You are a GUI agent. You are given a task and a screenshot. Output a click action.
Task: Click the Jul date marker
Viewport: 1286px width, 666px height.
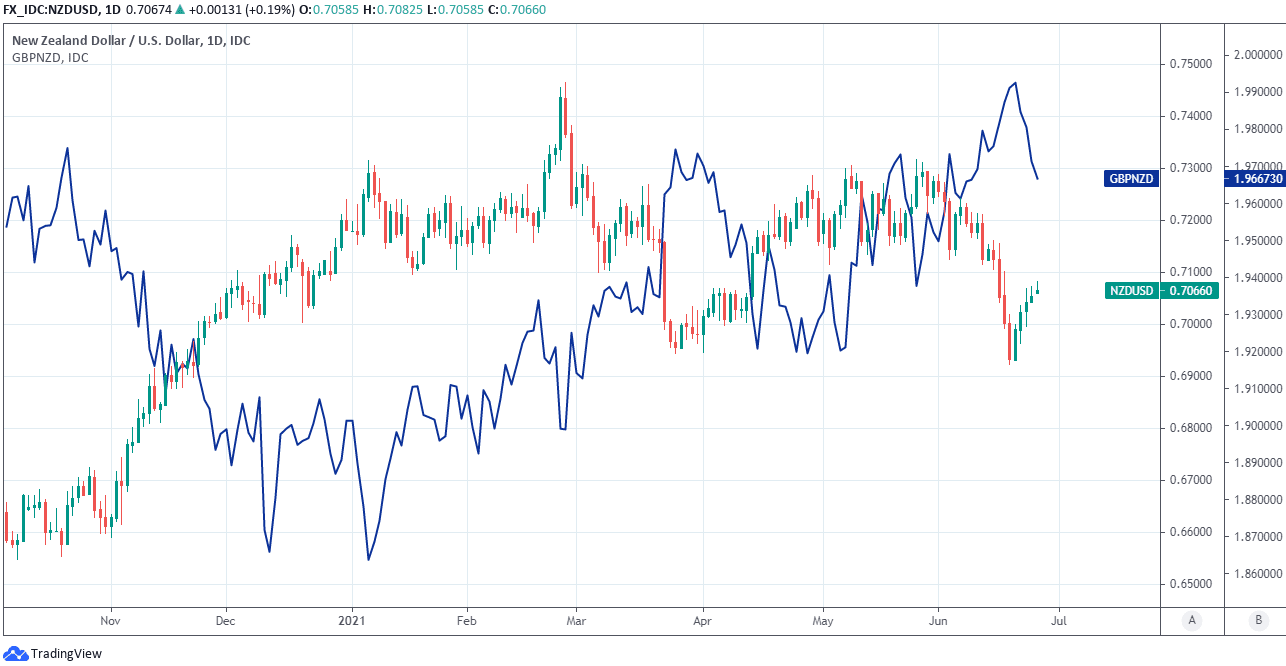1058,620
